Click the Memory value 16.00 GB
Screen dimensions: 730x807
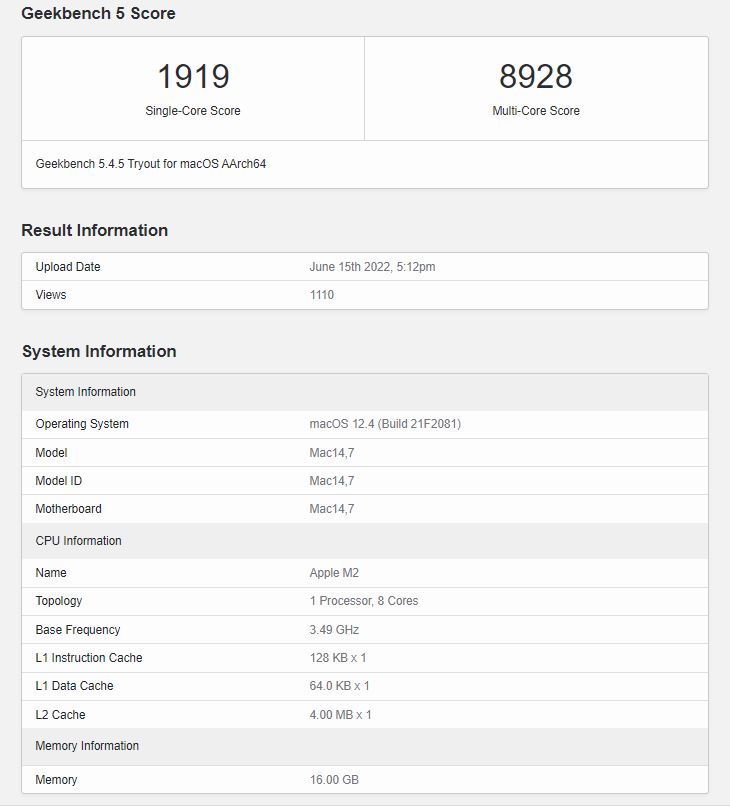[334, 780]
